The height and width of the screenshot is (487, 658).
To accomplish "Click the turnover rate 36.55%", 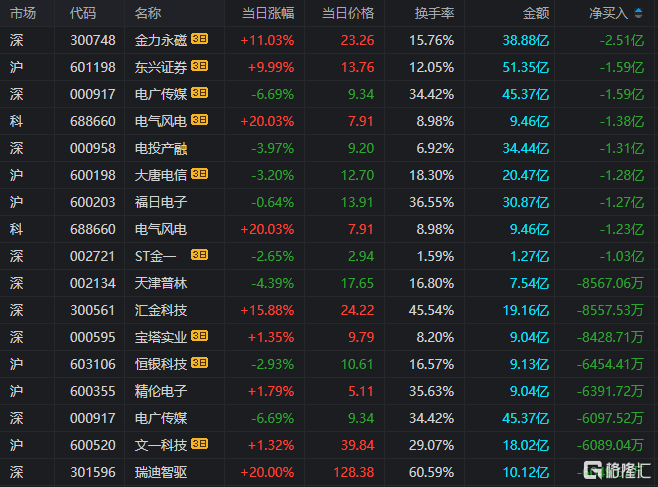I will (432, 202).
